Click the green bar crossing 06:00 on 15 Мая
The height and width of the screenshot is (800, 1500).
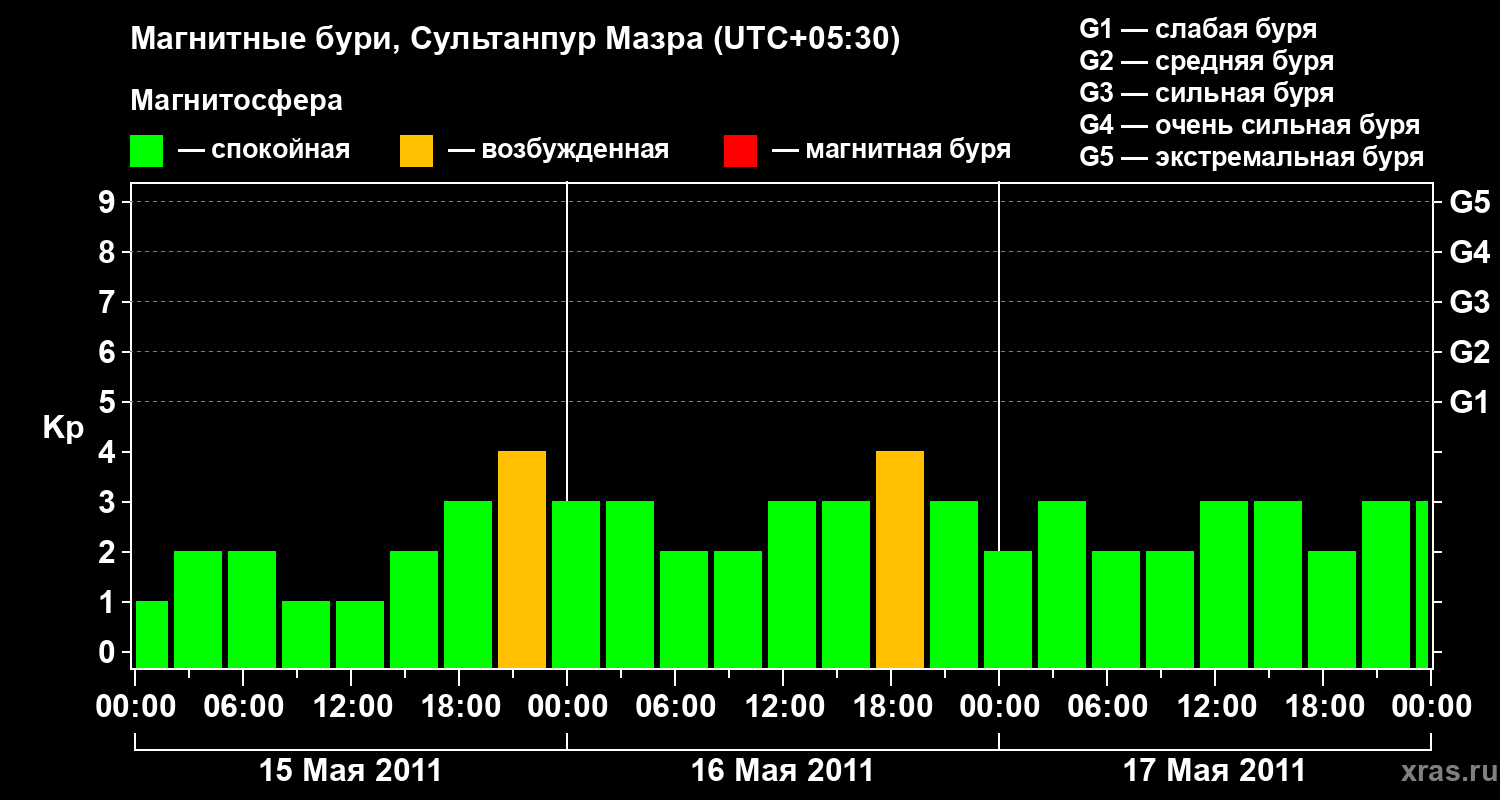pyautogui.click(x=252, y=610)
